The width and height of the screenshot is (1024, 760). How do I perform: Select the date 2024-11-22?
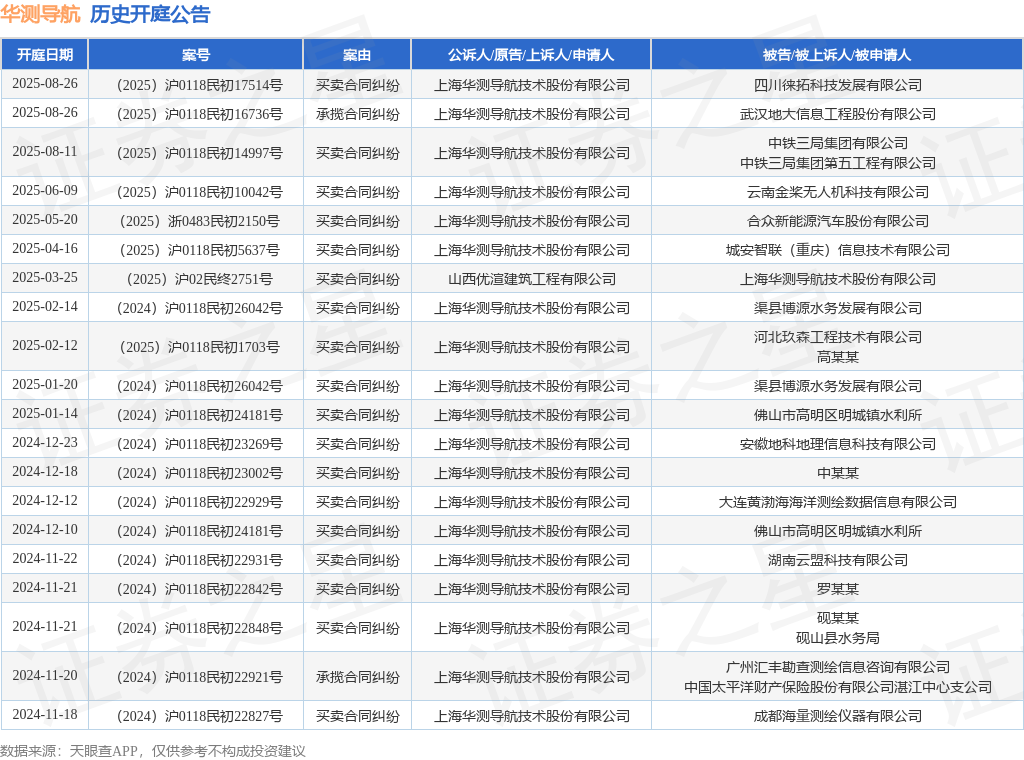tap(44, 559)
